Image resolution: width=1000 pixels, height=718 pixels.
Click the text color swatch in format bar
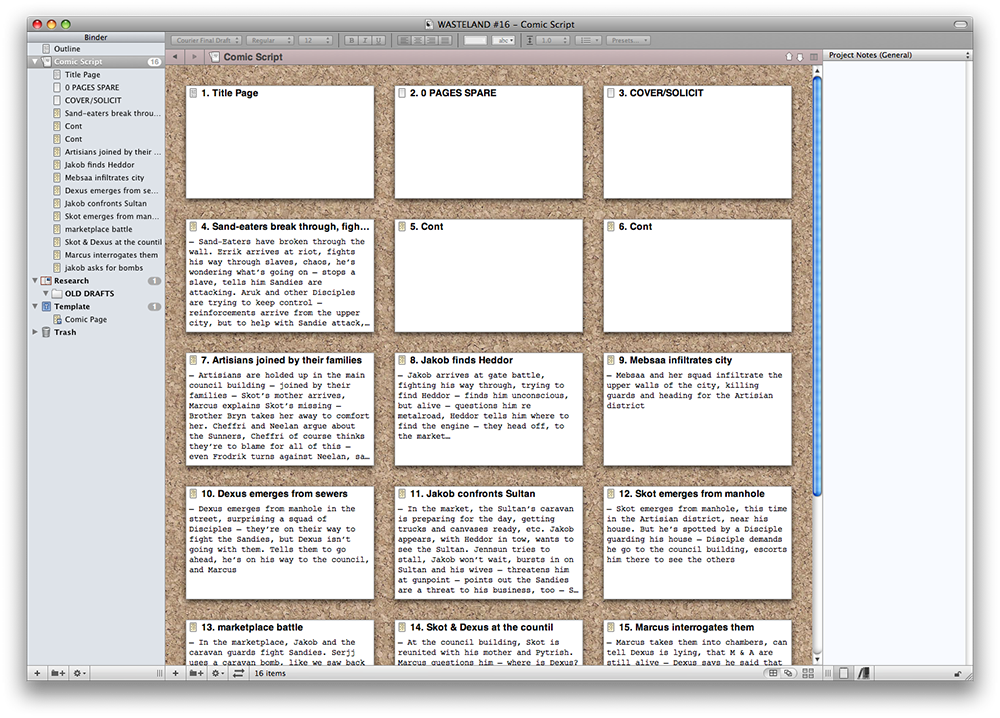pyautogui.click(x=475, y=40)
